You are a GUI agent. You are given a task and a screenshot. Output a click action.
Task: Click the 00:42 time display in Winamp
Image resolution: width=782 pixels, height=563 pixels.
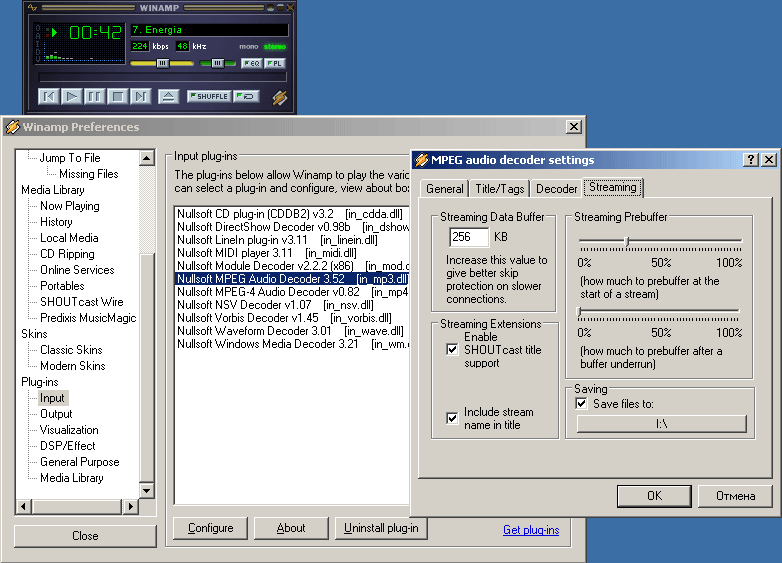point(95,33)
